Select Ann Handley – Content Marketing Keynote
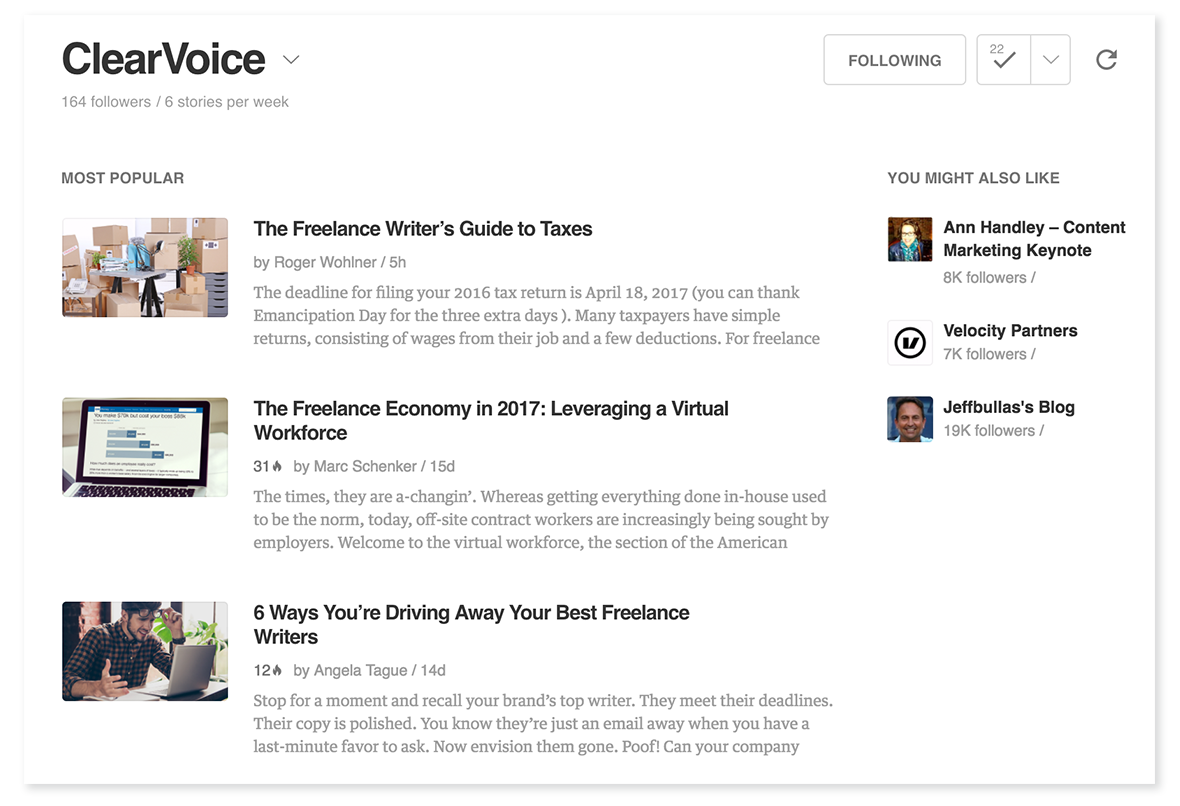This screenshot has height=806, width=1180. coord(1034,239)
